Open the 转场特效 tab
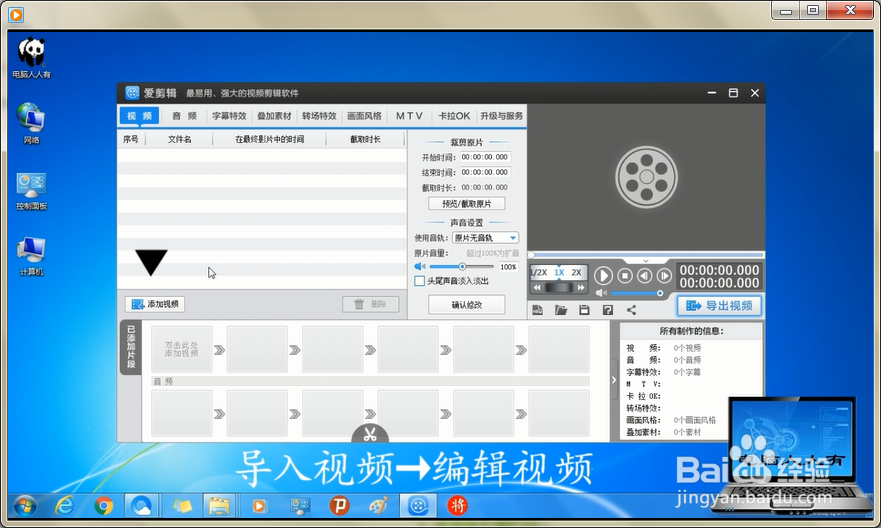The image size is (881, 528). pyautogui.click(x=319, y=116)
